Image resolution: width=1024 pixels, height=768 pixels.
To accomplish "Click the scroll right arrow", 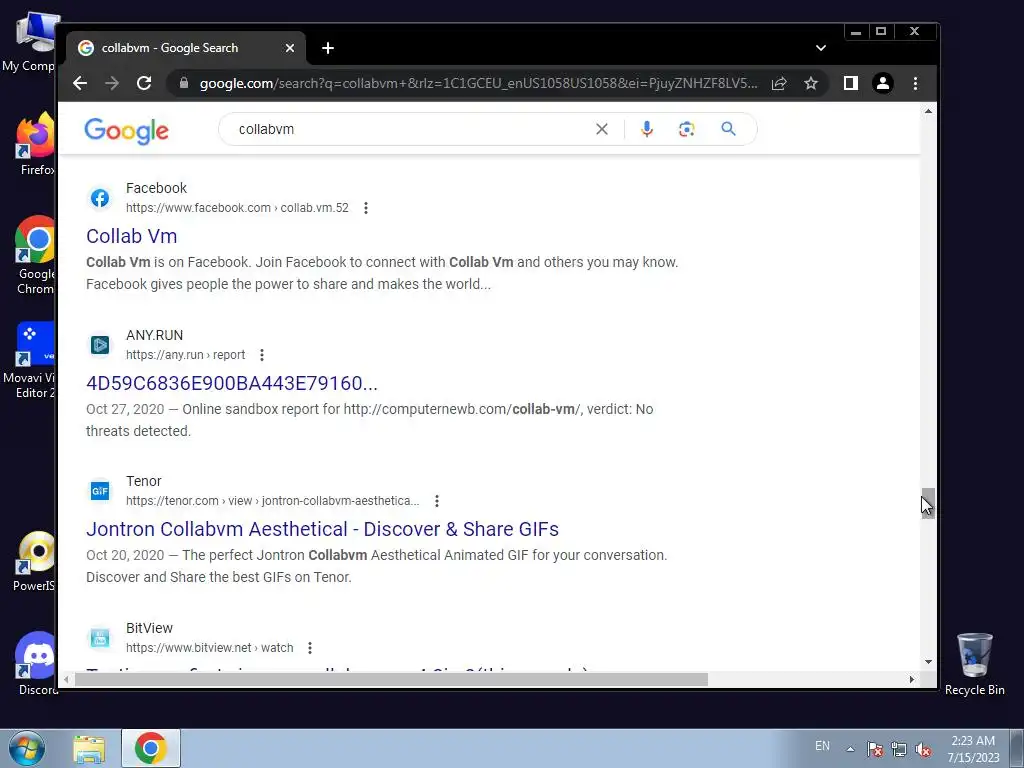I will 912,679.
